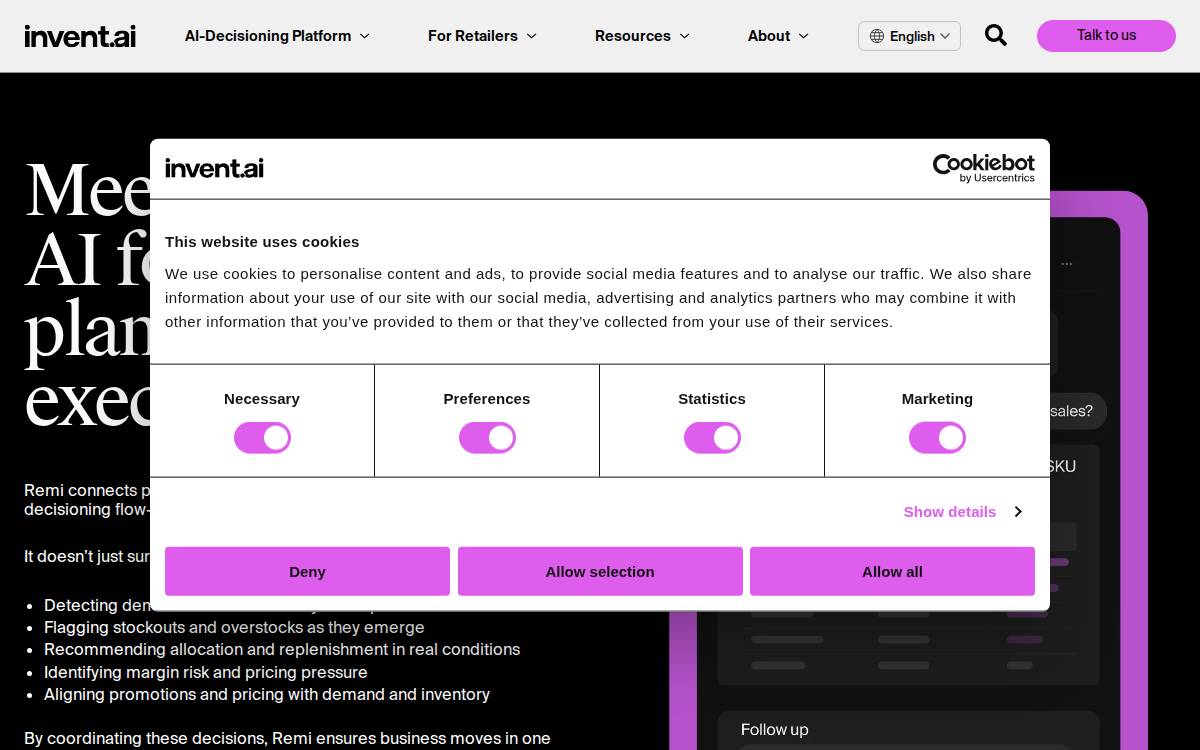Open the For Retailers dropdown
This screenshot has width=1200, height=750.
(x=482, y=36)
